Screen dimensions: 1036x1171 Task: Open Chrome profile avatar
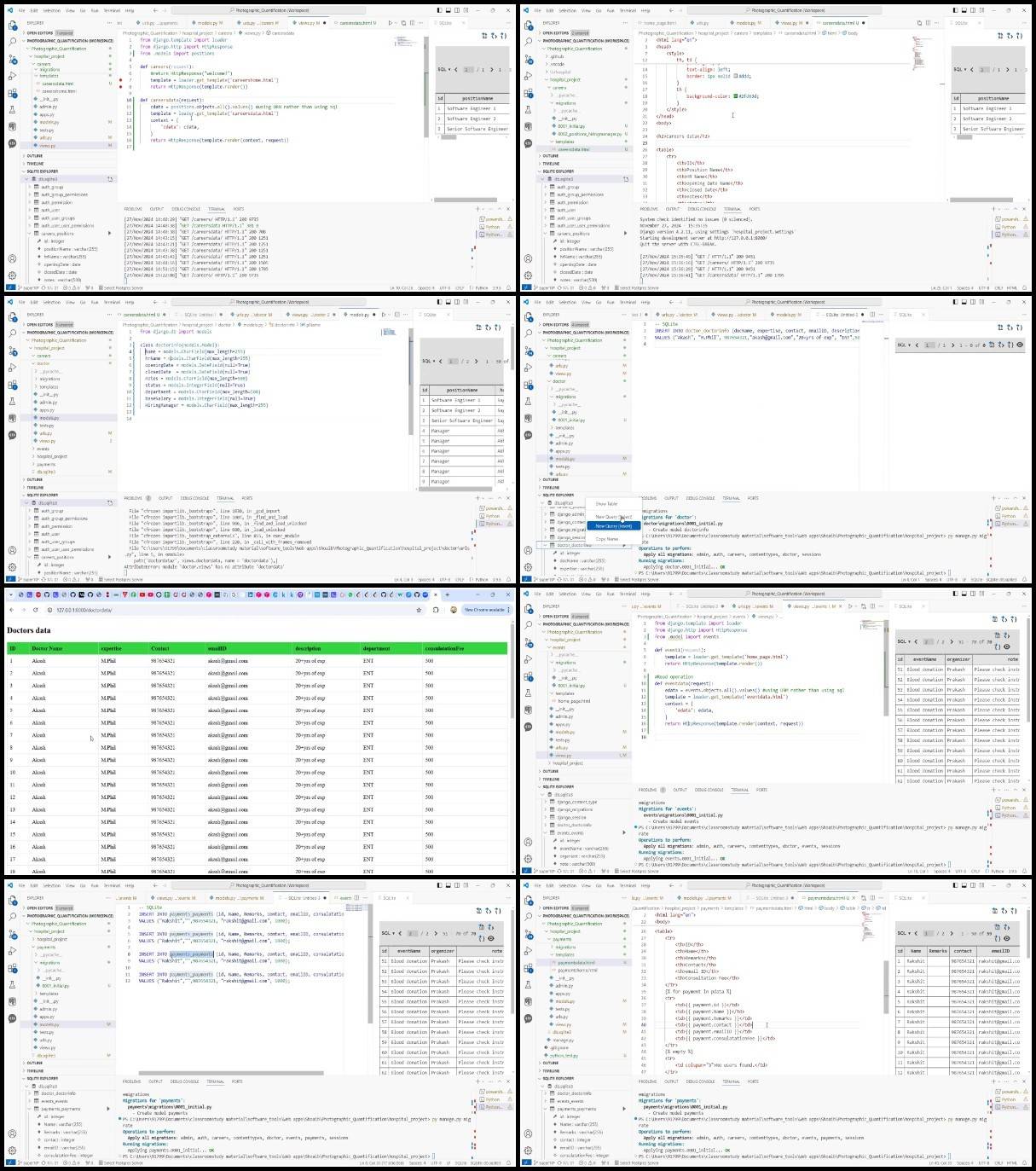point(454,610)
